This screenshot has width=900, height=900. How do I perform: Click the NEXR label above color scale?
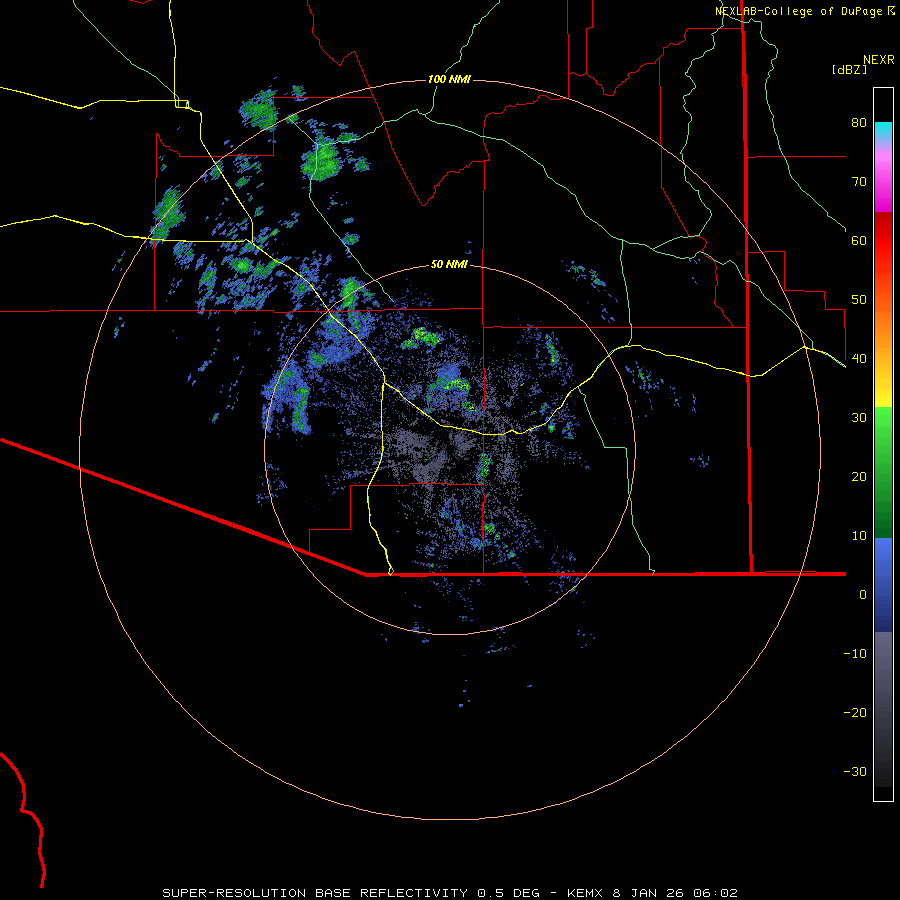[879, 60]
